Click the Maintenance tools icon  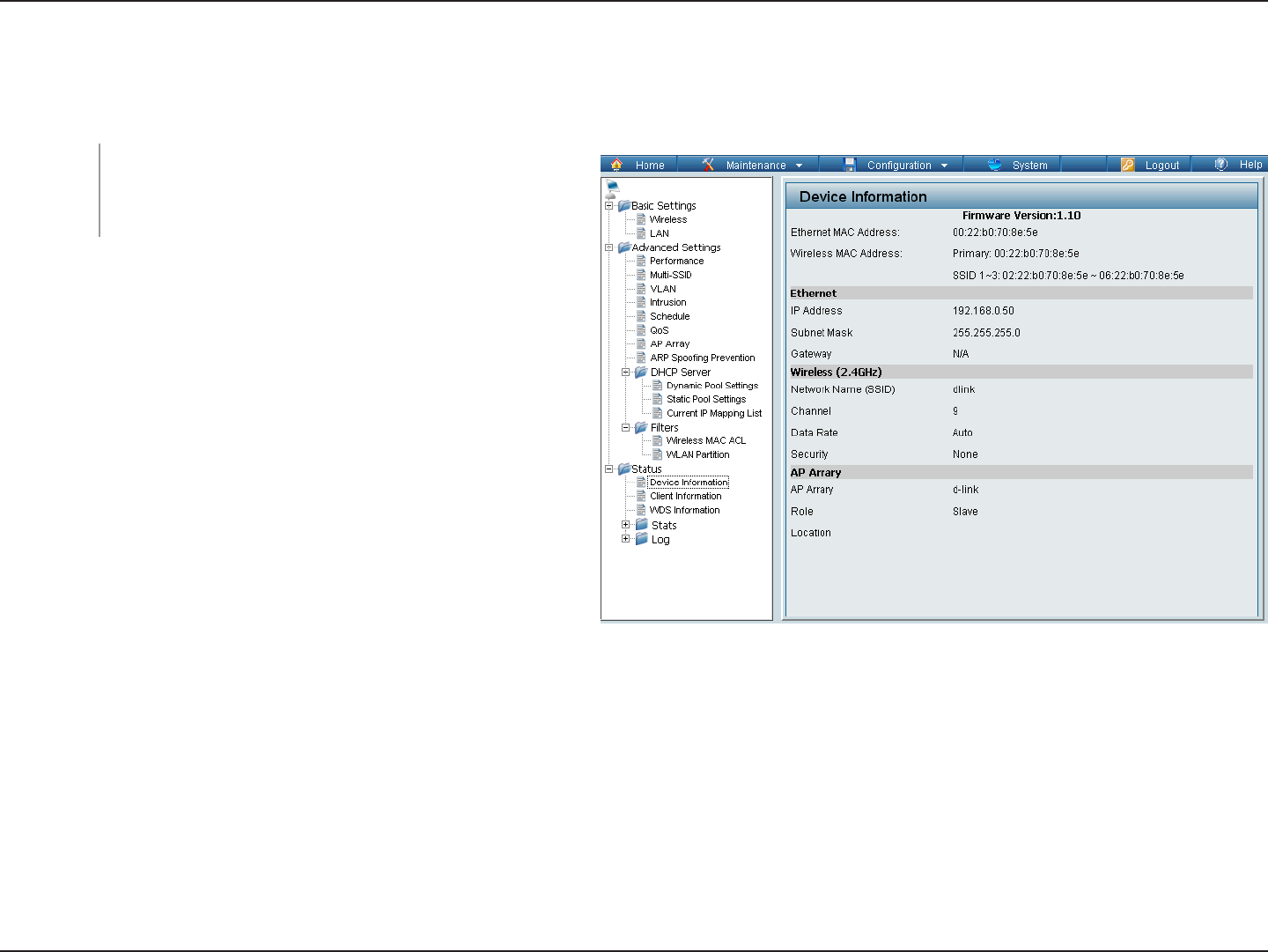pyautogui.click(x=708, y=165)
